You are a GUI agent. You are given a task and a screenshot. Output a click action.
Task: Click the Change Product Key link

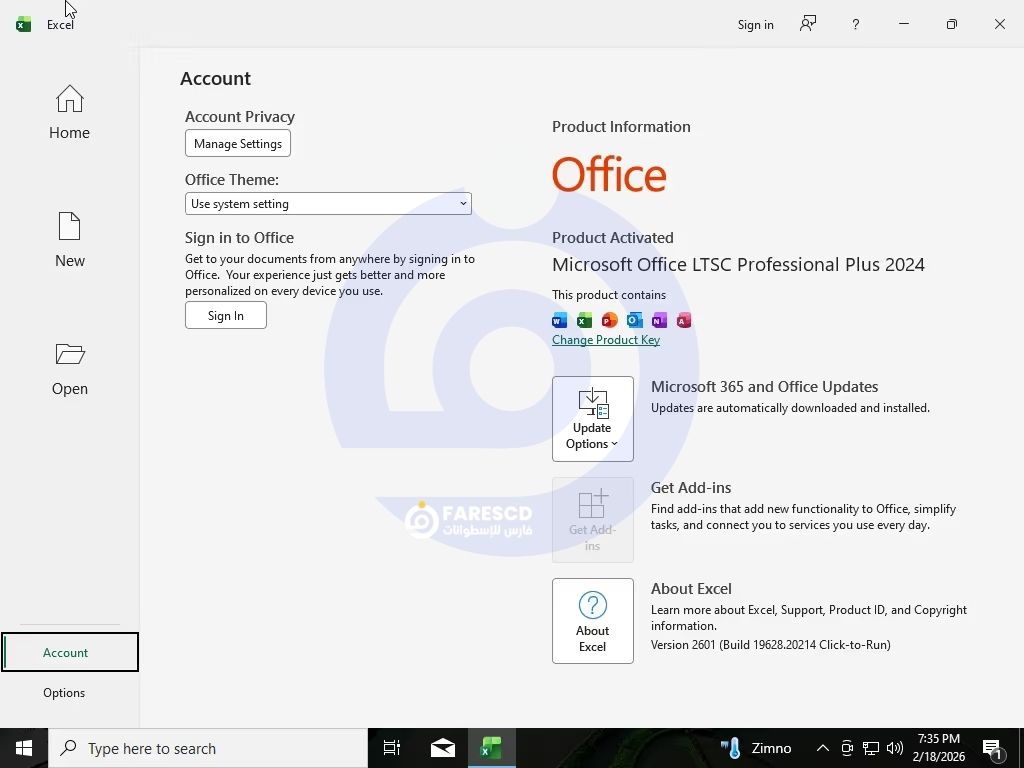tap(605, 340)
